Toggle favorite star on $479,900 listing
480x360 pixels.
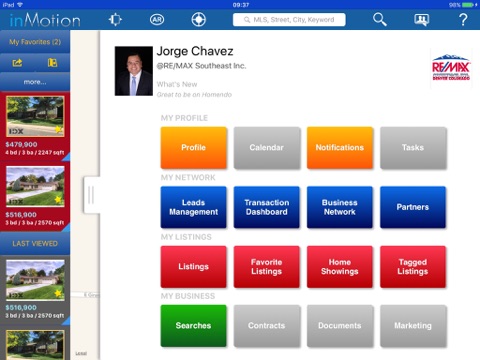click(59, 129)
